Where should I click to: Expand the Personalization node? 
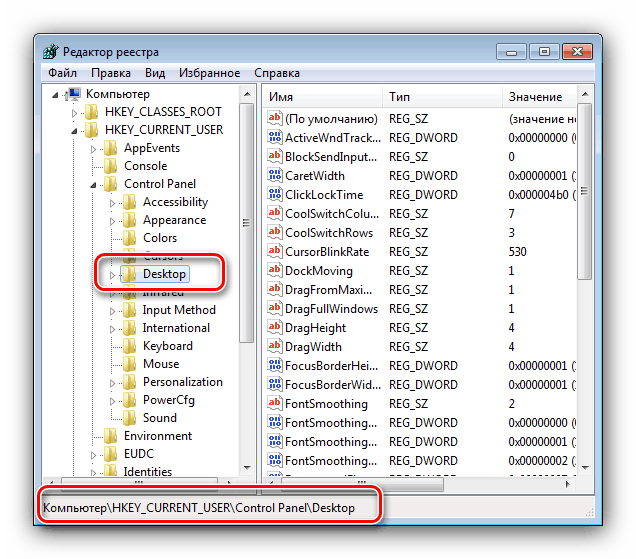112,383
